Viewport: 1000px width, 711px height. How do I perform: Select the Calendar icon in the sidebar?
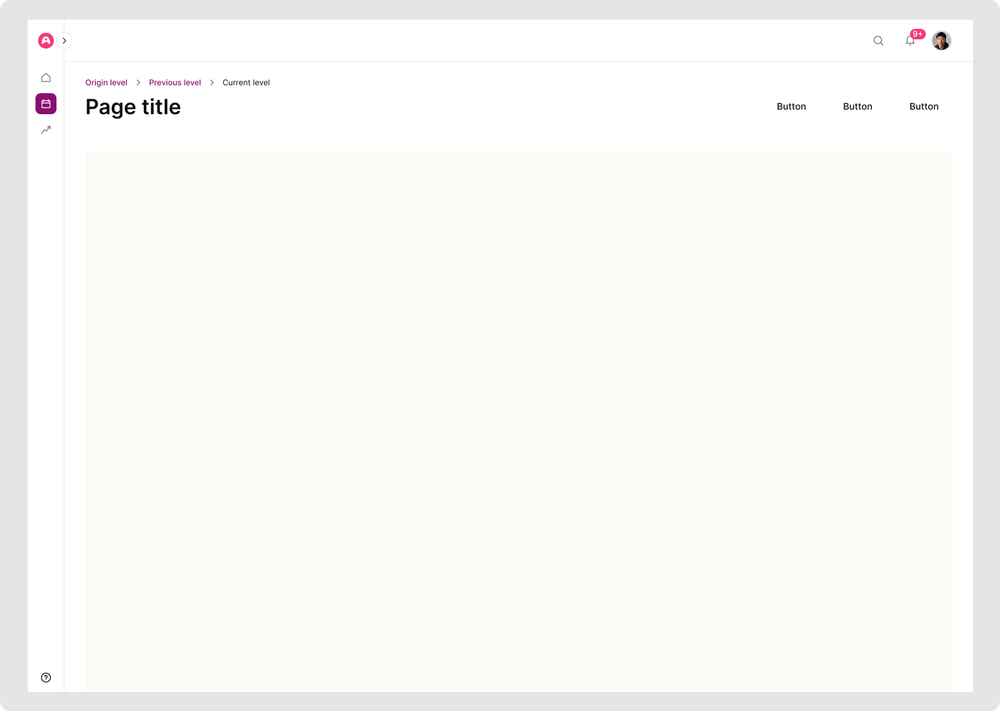(x=45, y=103)
